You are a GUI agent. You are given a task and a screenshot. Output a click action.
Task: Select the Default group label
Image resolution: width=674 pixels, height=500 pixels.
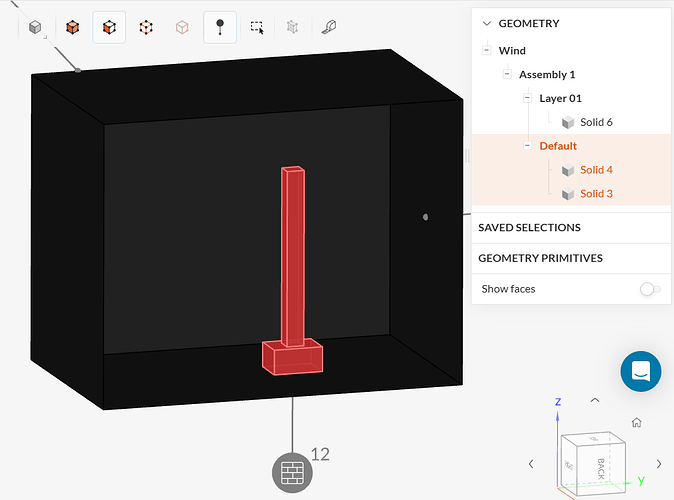coord(558,146)
